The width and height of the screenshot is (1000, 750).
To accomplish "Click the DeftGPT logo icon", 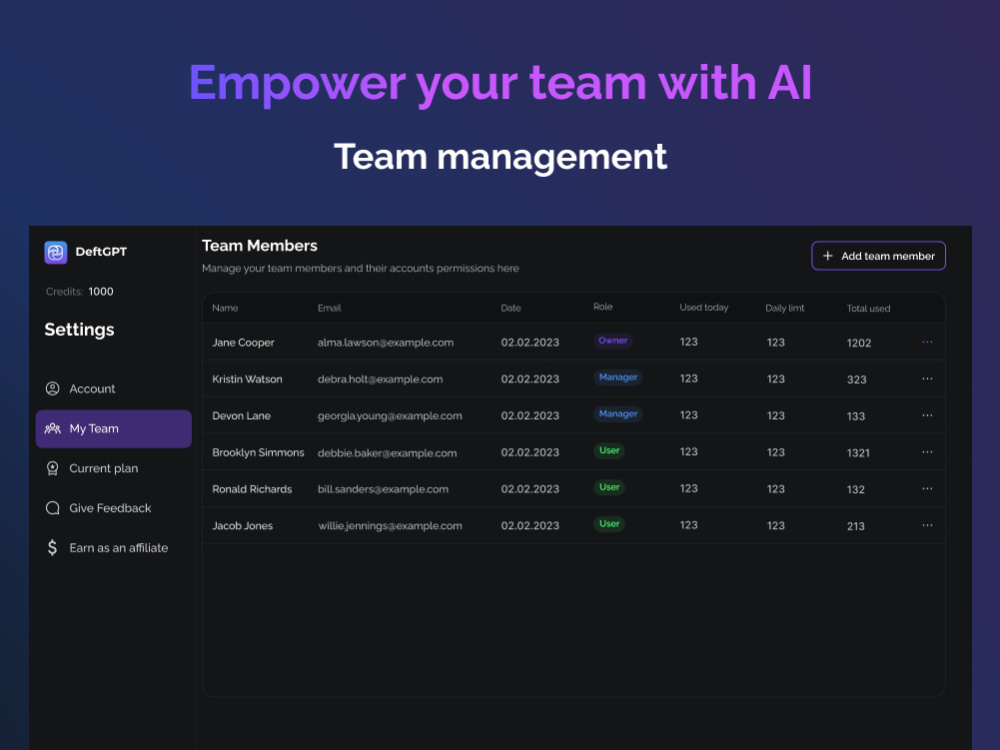I will tap(55, 253).
